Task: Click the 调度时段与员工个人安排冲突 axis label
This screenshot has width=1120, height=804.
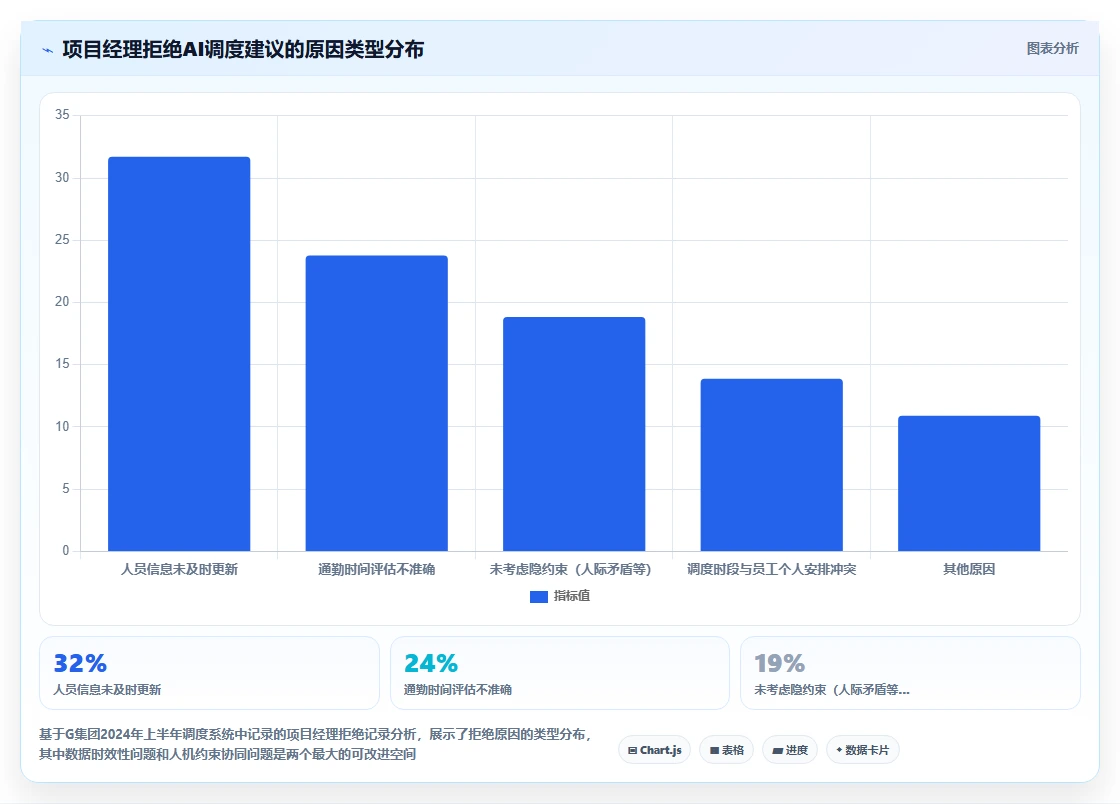Action: point(771,569)
